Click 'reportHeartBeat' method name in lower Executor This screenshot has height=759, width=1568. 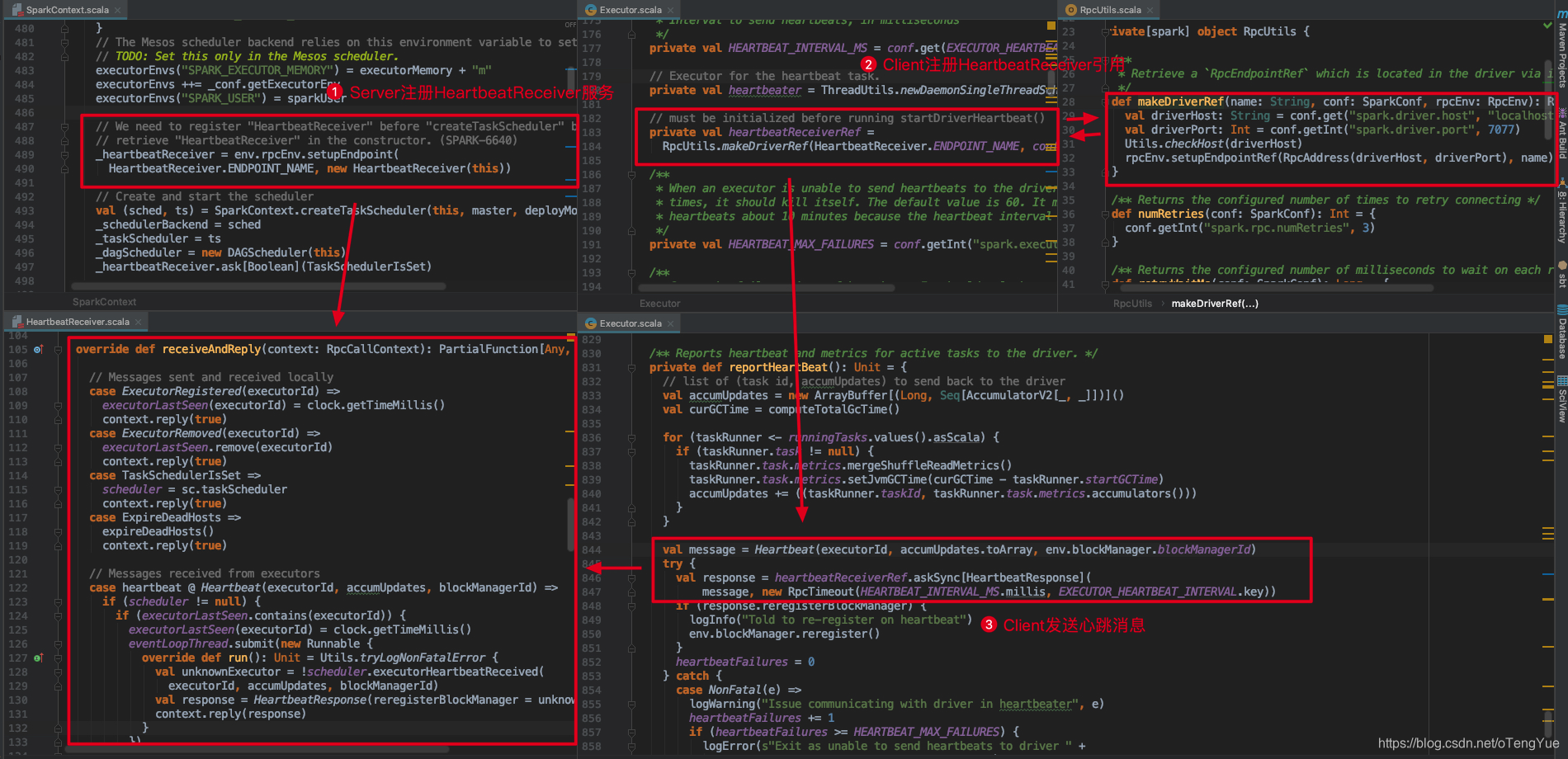(777, 367)
